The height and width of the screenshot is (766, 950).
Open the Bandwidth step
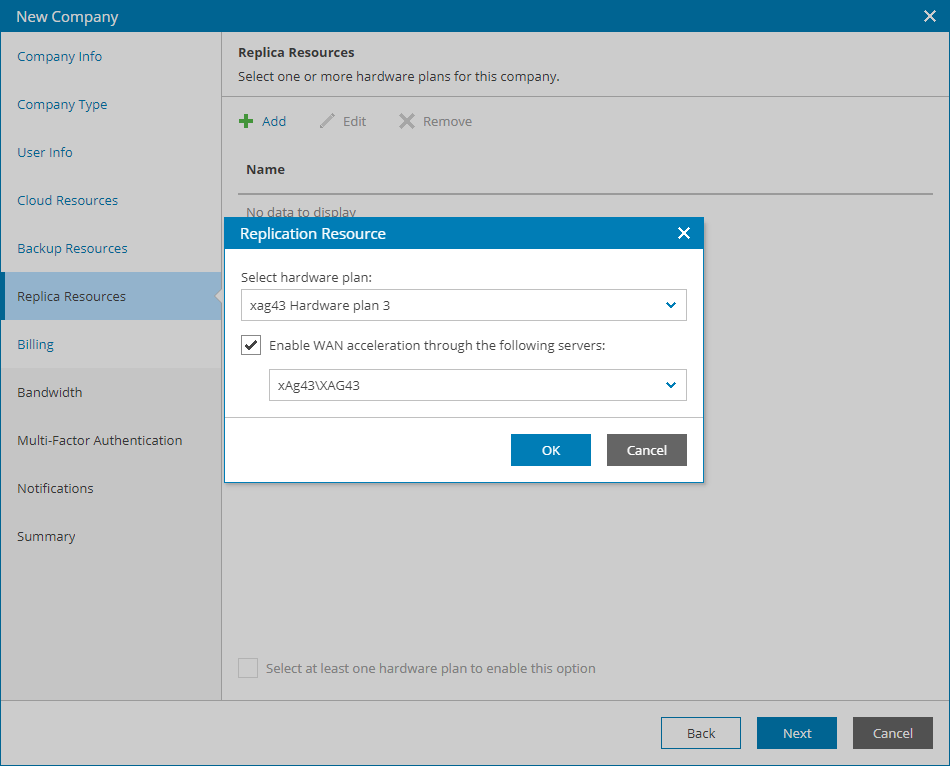[x=50, y=392]
